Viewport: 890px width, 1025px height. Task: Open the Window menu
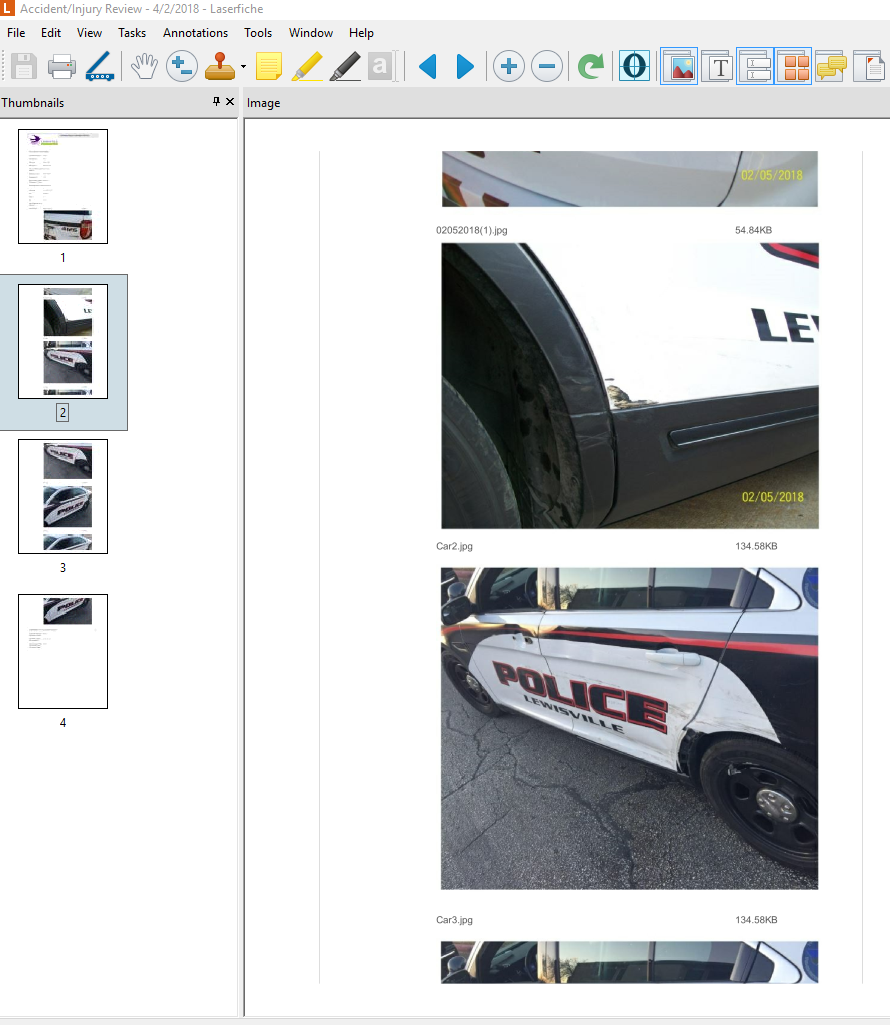[x=311, y=33]
